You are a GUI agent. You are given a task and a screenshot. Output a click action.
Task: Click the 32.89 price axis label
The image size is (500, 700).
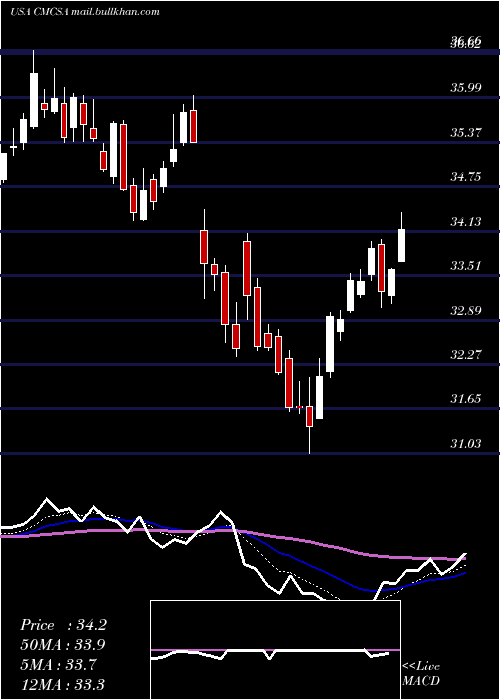(x=466, y=310)
